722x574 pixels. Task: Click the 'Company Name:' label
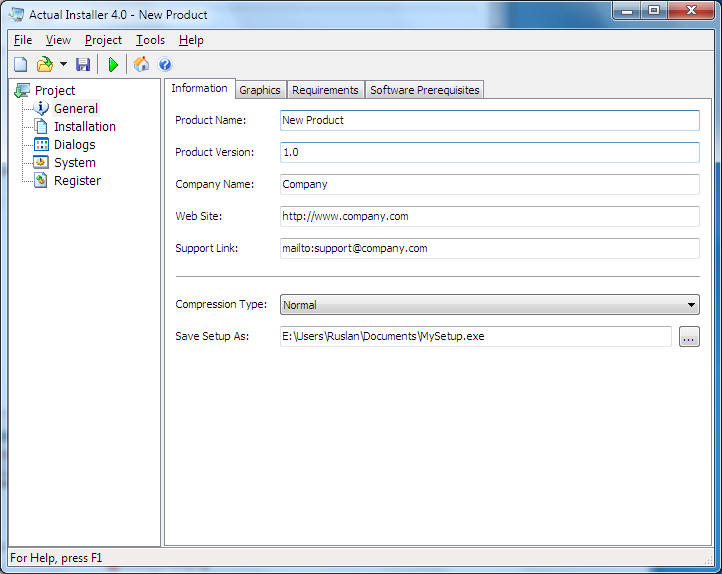215,184
